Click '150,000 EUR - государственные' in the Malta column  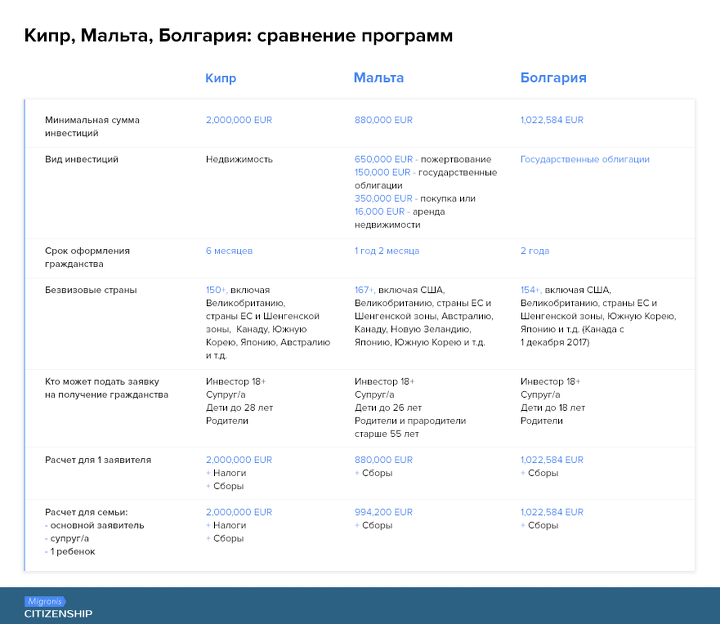click(426, 172)
